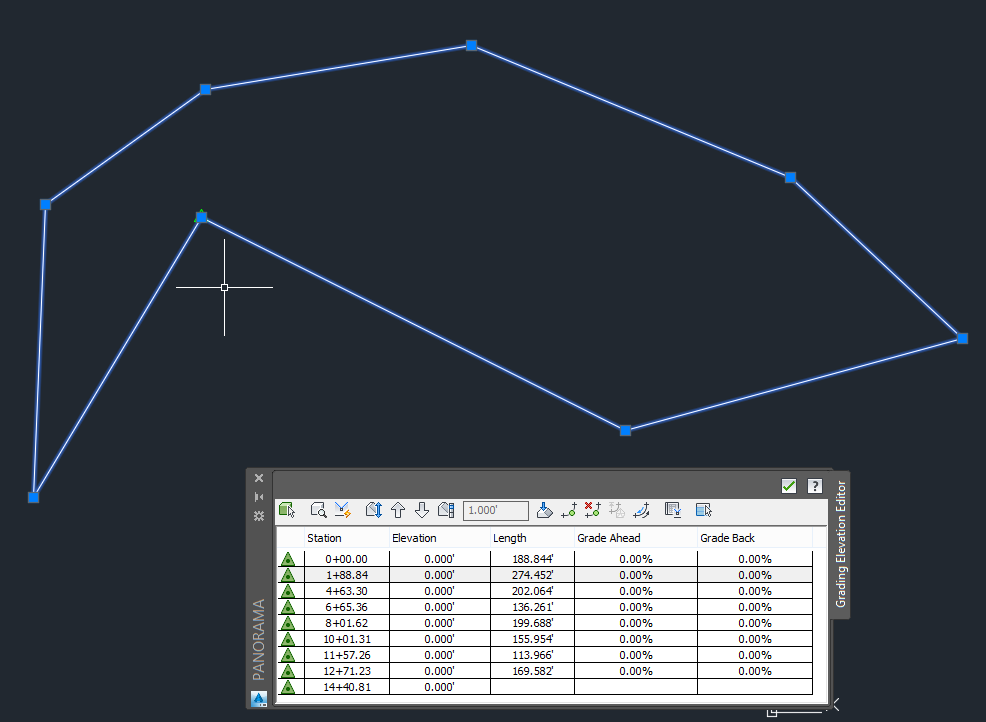This screenshot has height=722, width=986.
Task: Click the Panorama Autodesk logo icon
Action: [x=259, y=699]
